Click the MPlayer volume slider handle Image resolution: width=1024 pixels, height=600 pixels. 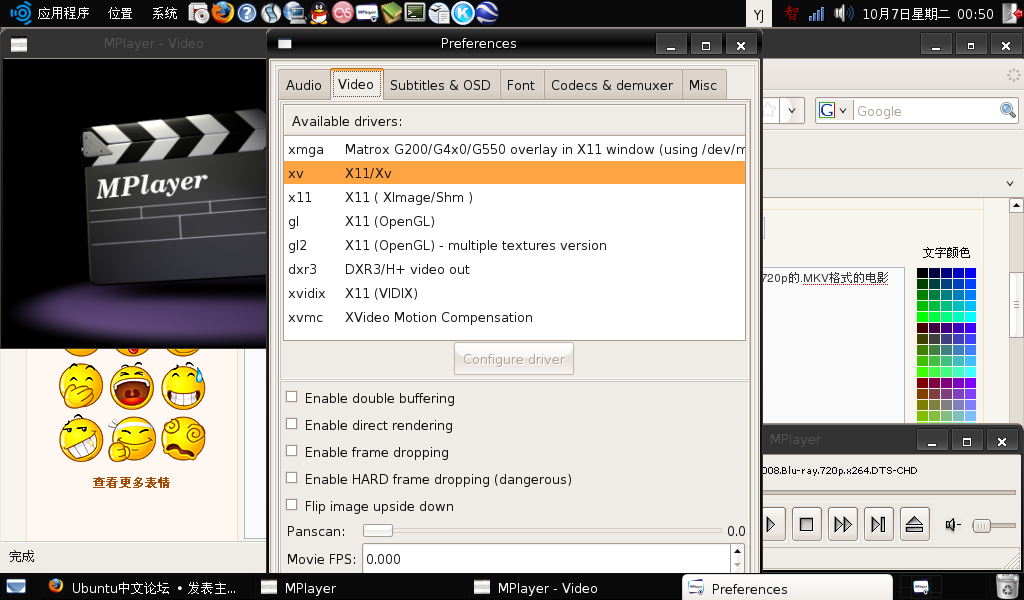click(982, 526)
